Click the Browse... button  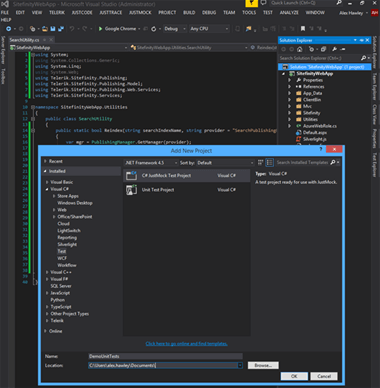click(x=263, y=366)
